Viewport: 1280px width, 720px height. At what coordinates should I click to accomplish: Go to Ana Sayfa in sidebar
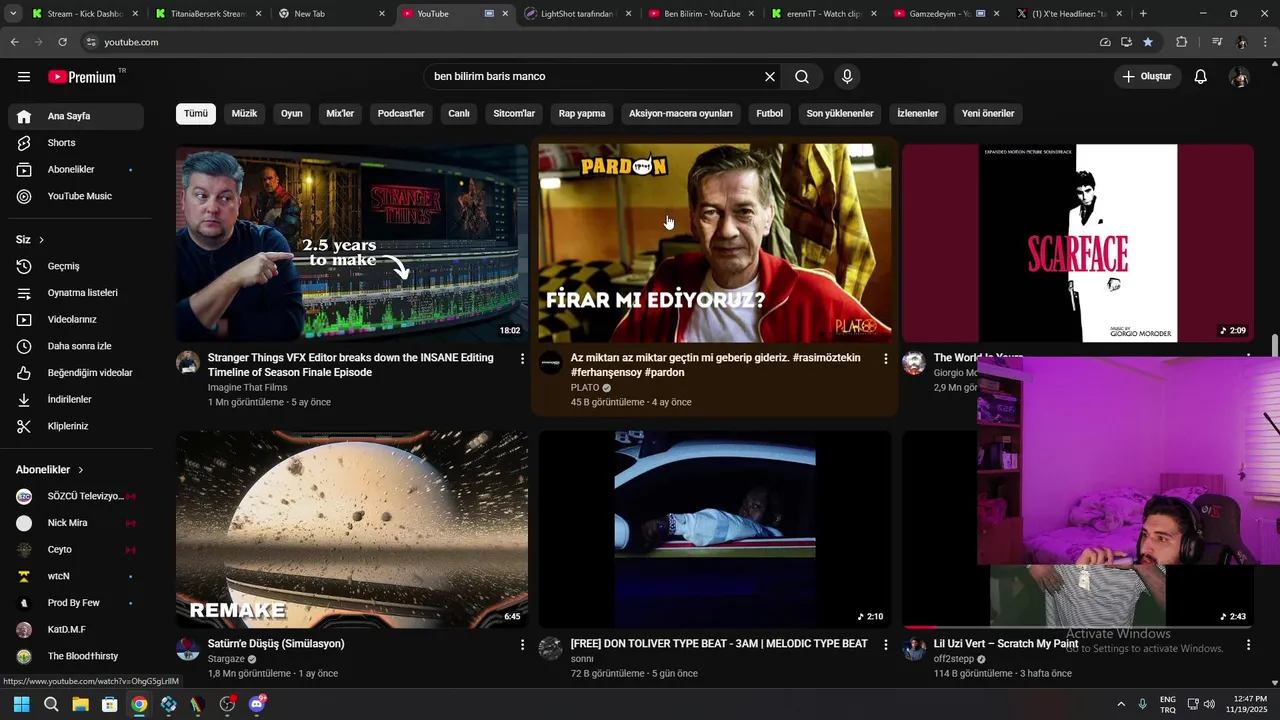[x=76, y=116]
